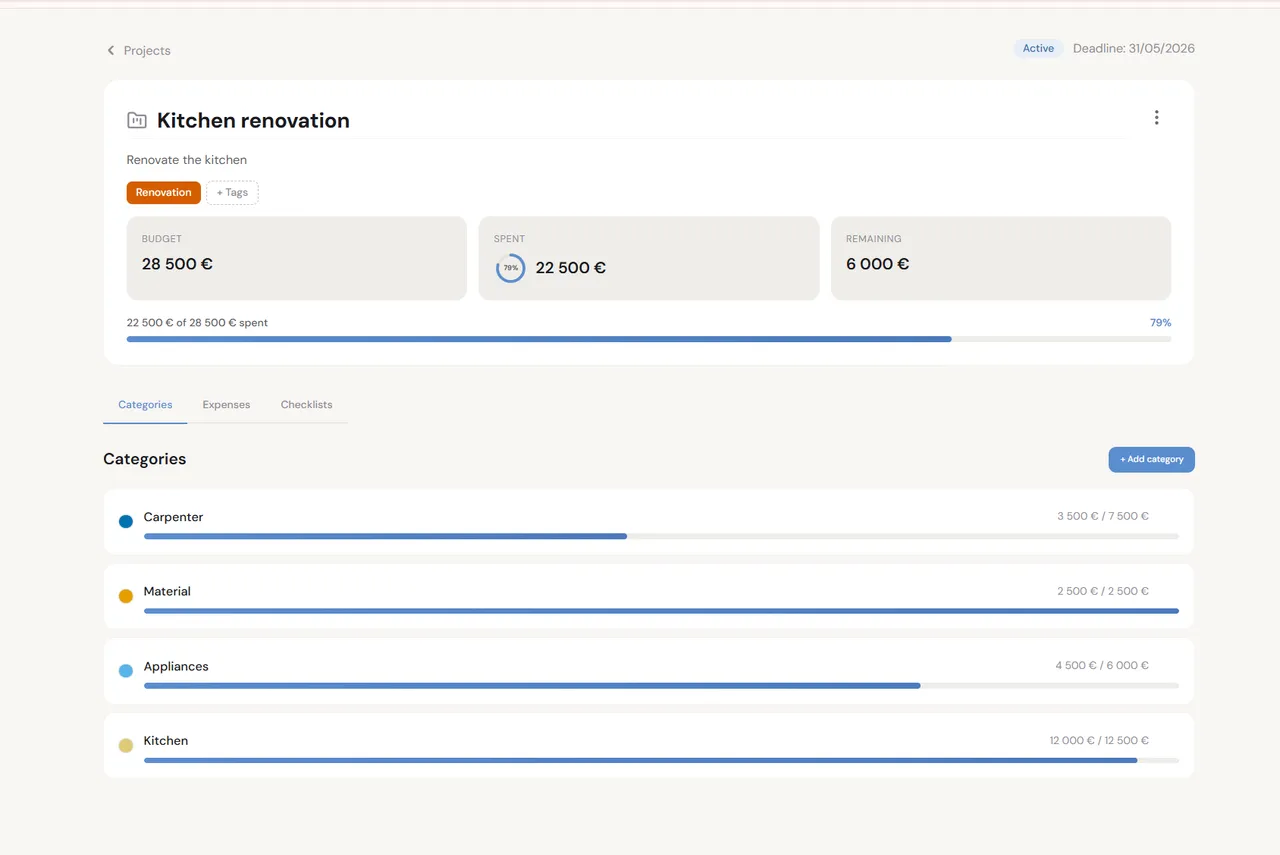
Task: Open the Spent 22 500 € card
Action: tap(649, 258)
